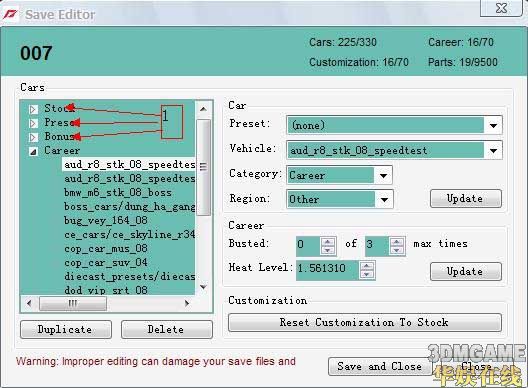
Task: Click the Save Editor app icon
Action: click(x=10, y=15)
